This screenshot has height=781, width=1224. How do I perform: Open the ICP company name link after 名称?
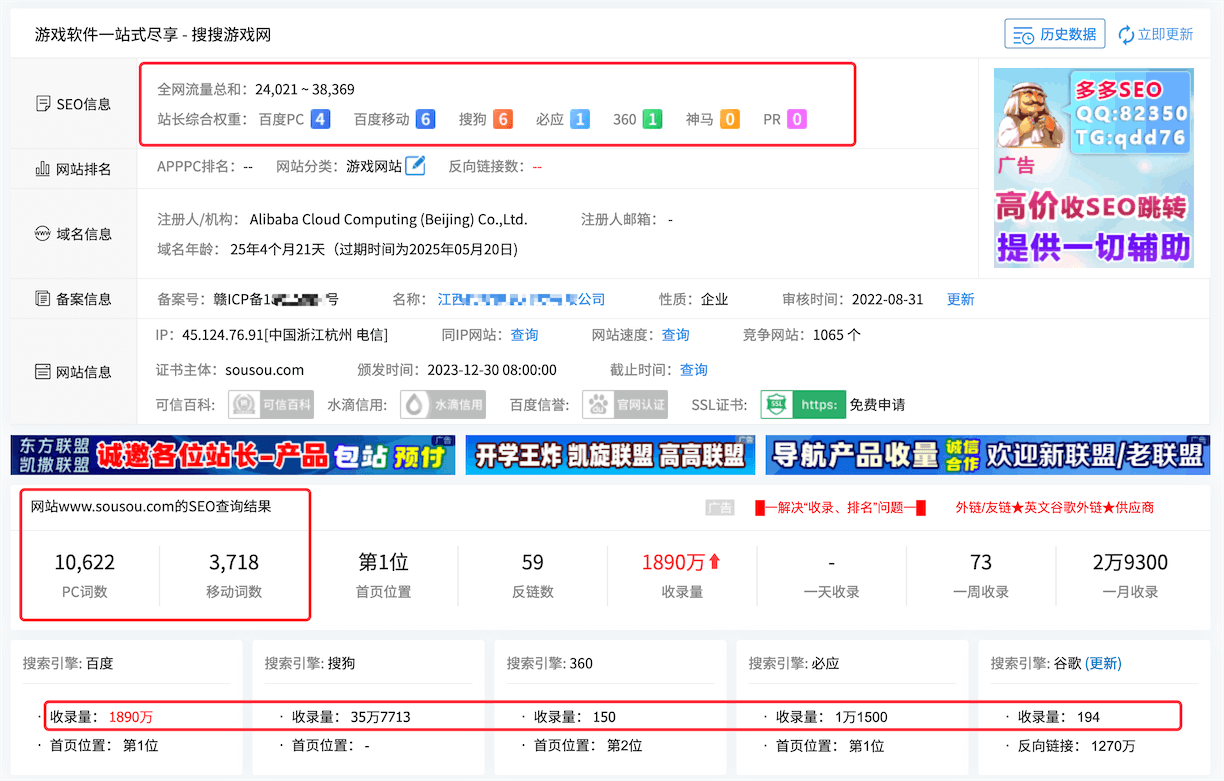click(521, 299)
